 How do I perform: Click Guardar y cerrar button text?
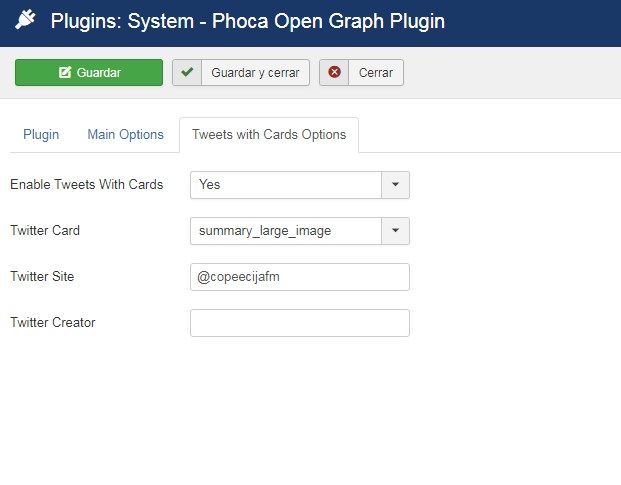pyautogui.click(x=255, y=72)
